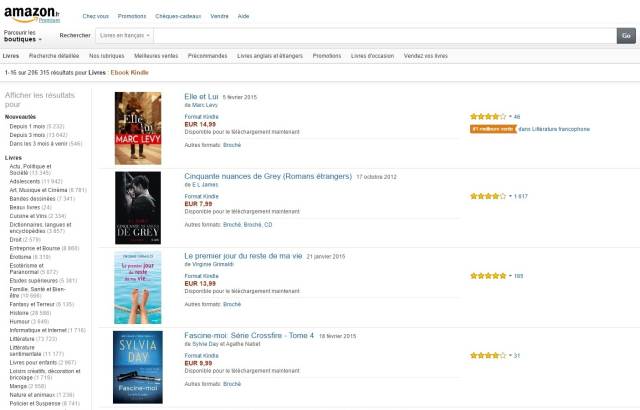Filter by Depuis 3 mois
This screenshot has height=410, width=640.
pos(38,135)
